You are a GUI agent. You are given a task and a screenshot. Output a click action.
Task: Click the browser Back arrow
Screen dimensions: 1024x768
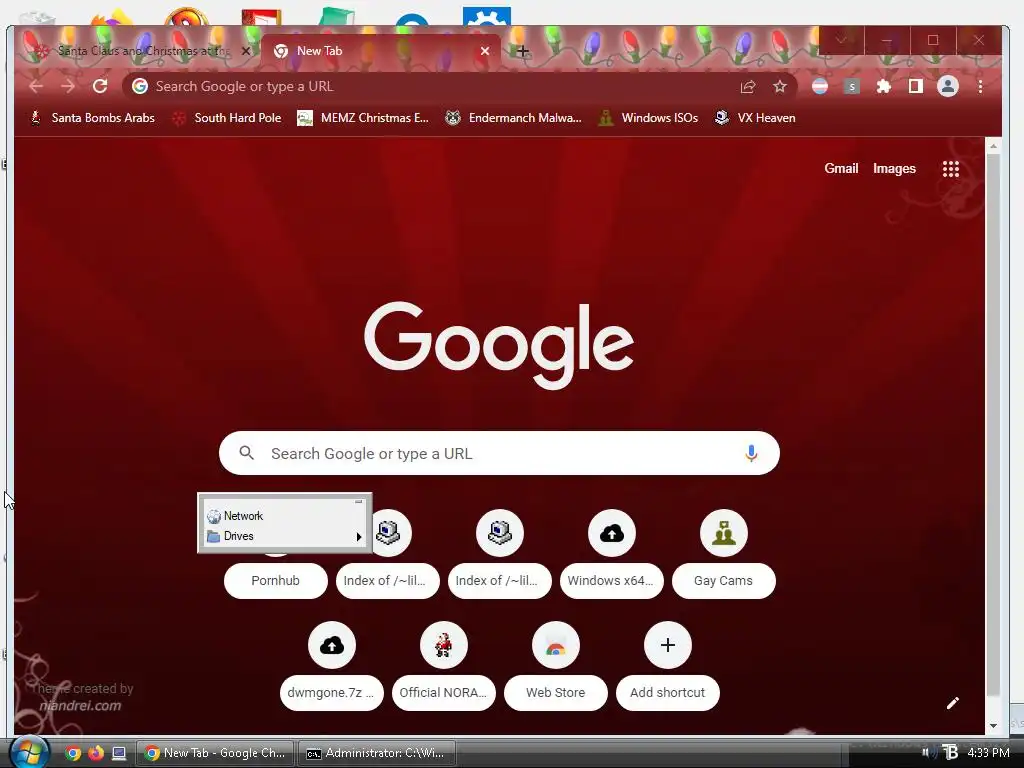click(37, 86)
